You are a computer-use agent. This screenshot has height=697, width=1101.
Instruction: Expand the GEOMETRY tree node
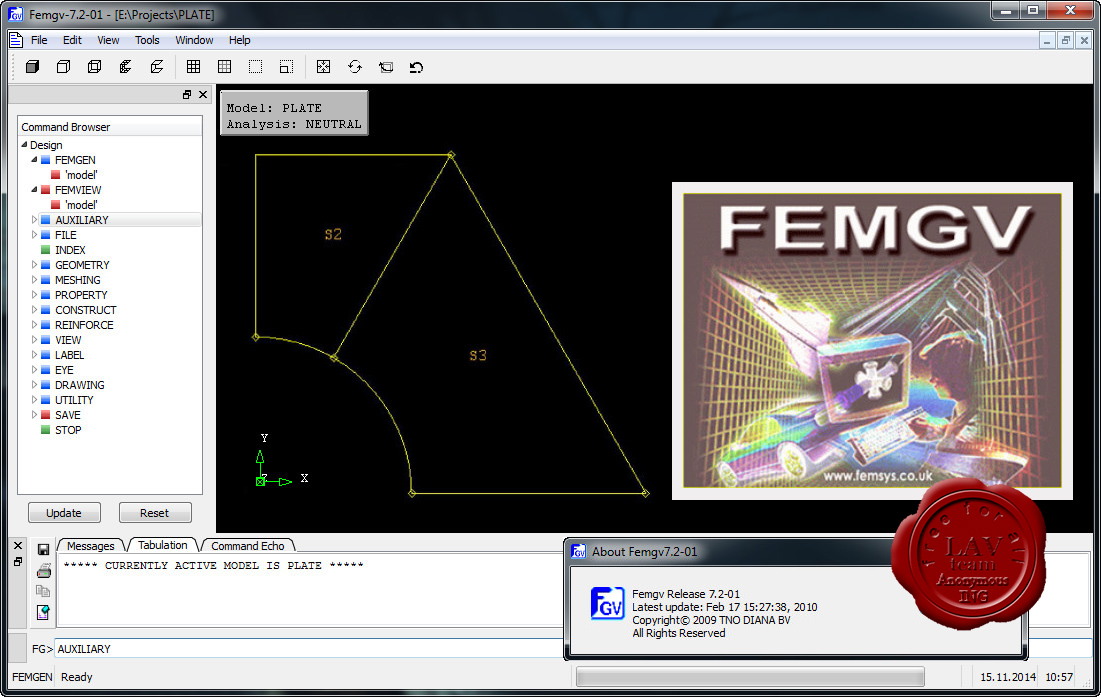point(34,265)
